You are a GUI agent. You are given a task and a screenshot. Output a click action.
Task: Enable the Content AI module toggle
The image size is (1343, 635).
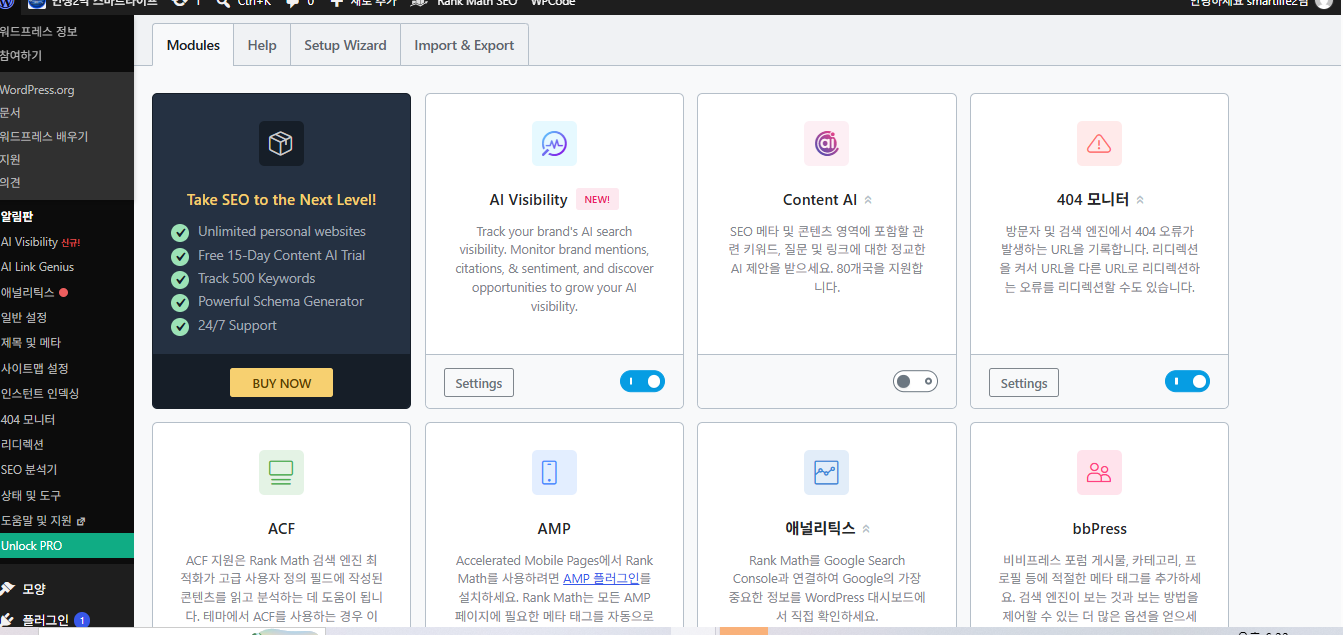point(915,381)
